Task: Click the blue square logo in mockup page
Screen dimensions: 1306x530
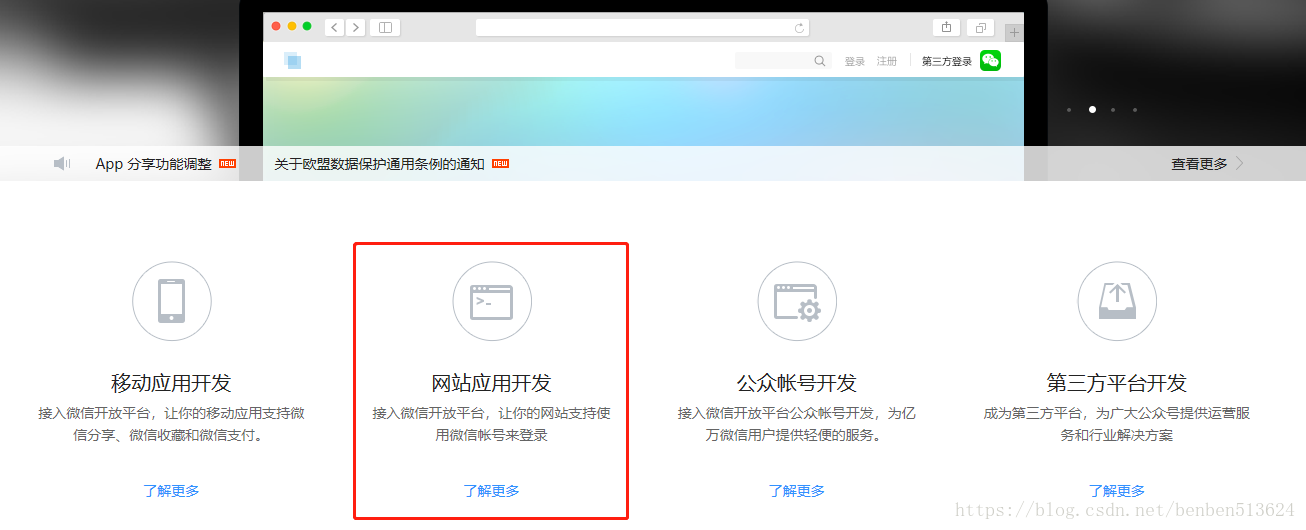Action: tap(292, 61)
